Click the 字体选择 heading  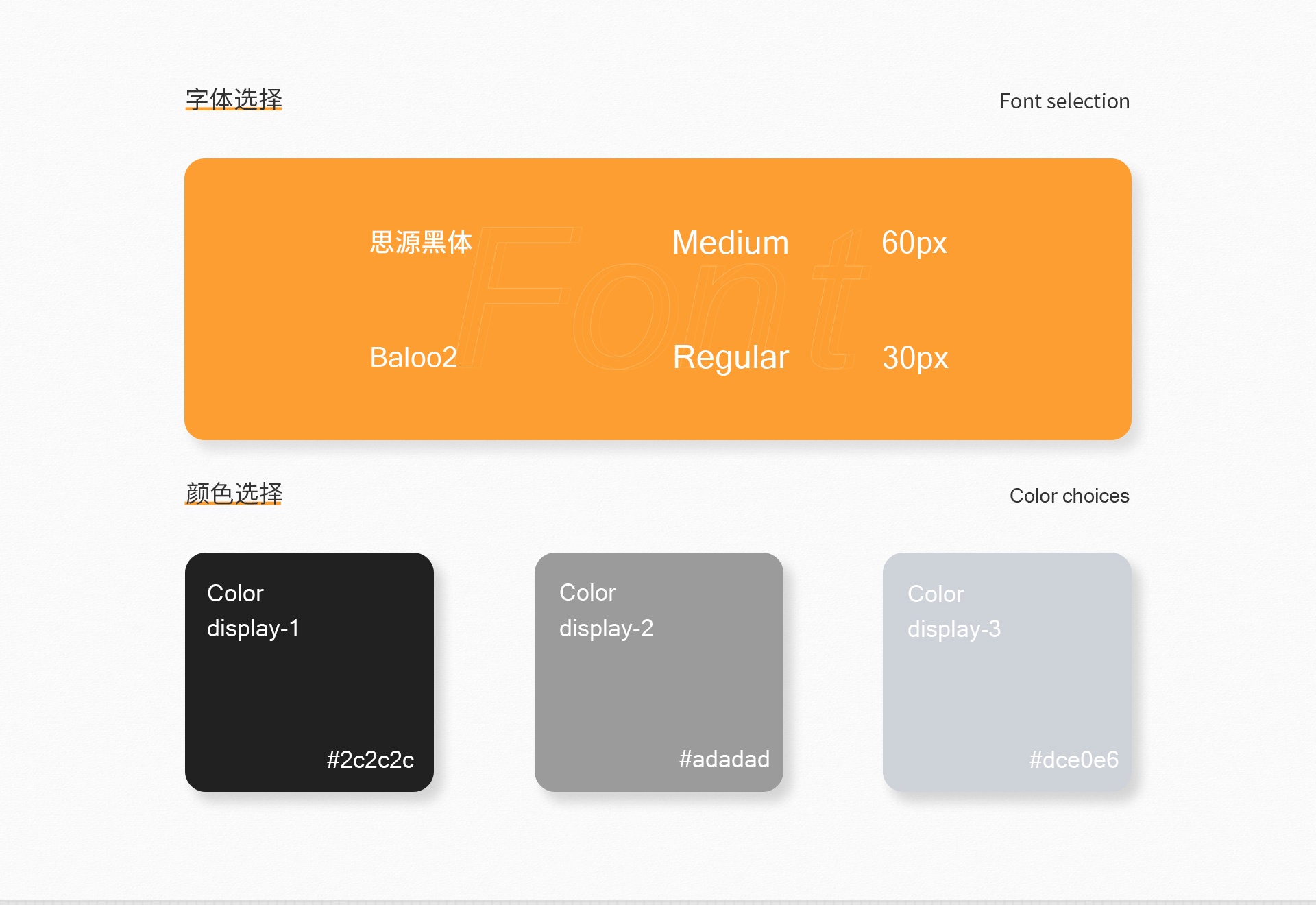[234, 99]
